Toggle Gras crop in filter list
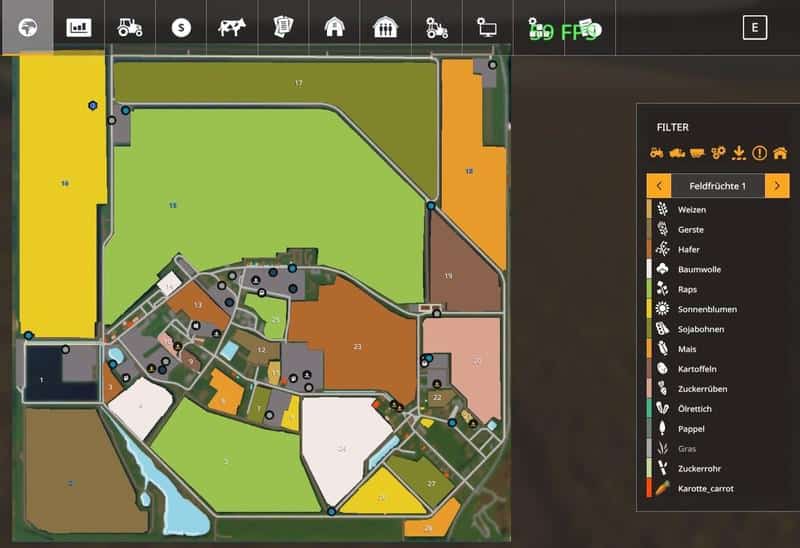The image size is (800, 548). [690, 449]
